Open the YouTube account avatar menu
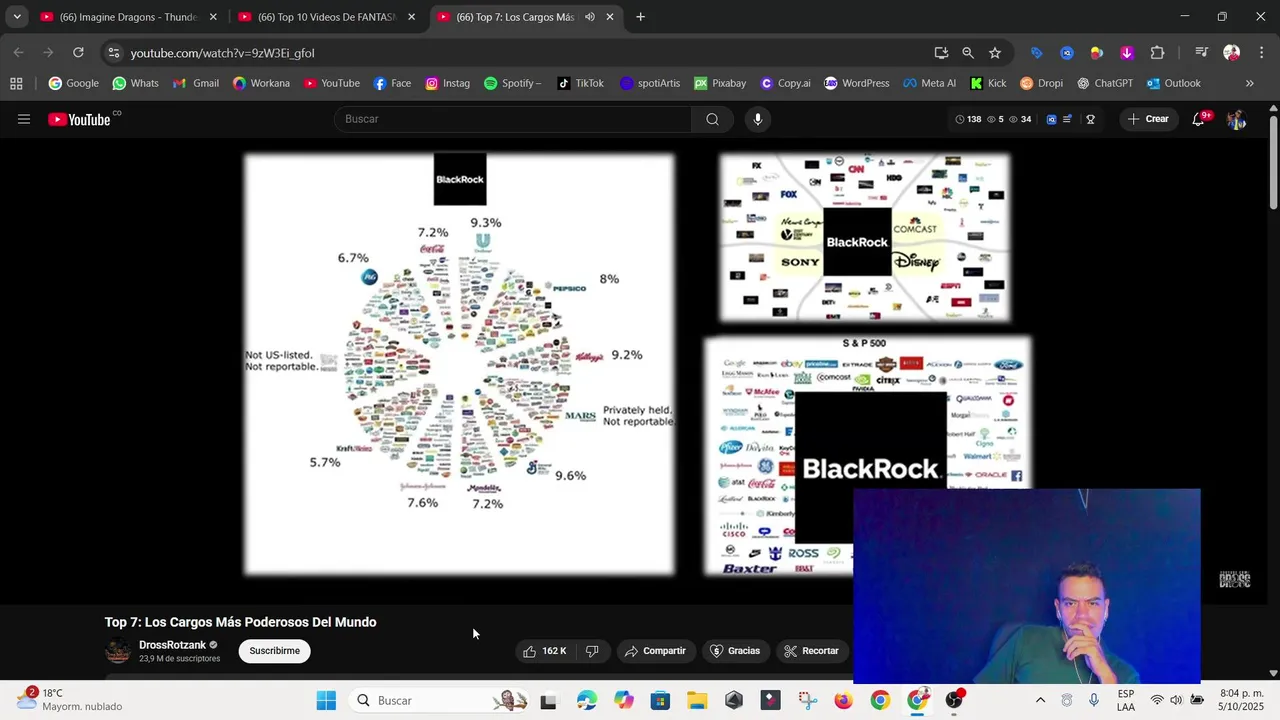1280x720 pixels. point(1236,120)
